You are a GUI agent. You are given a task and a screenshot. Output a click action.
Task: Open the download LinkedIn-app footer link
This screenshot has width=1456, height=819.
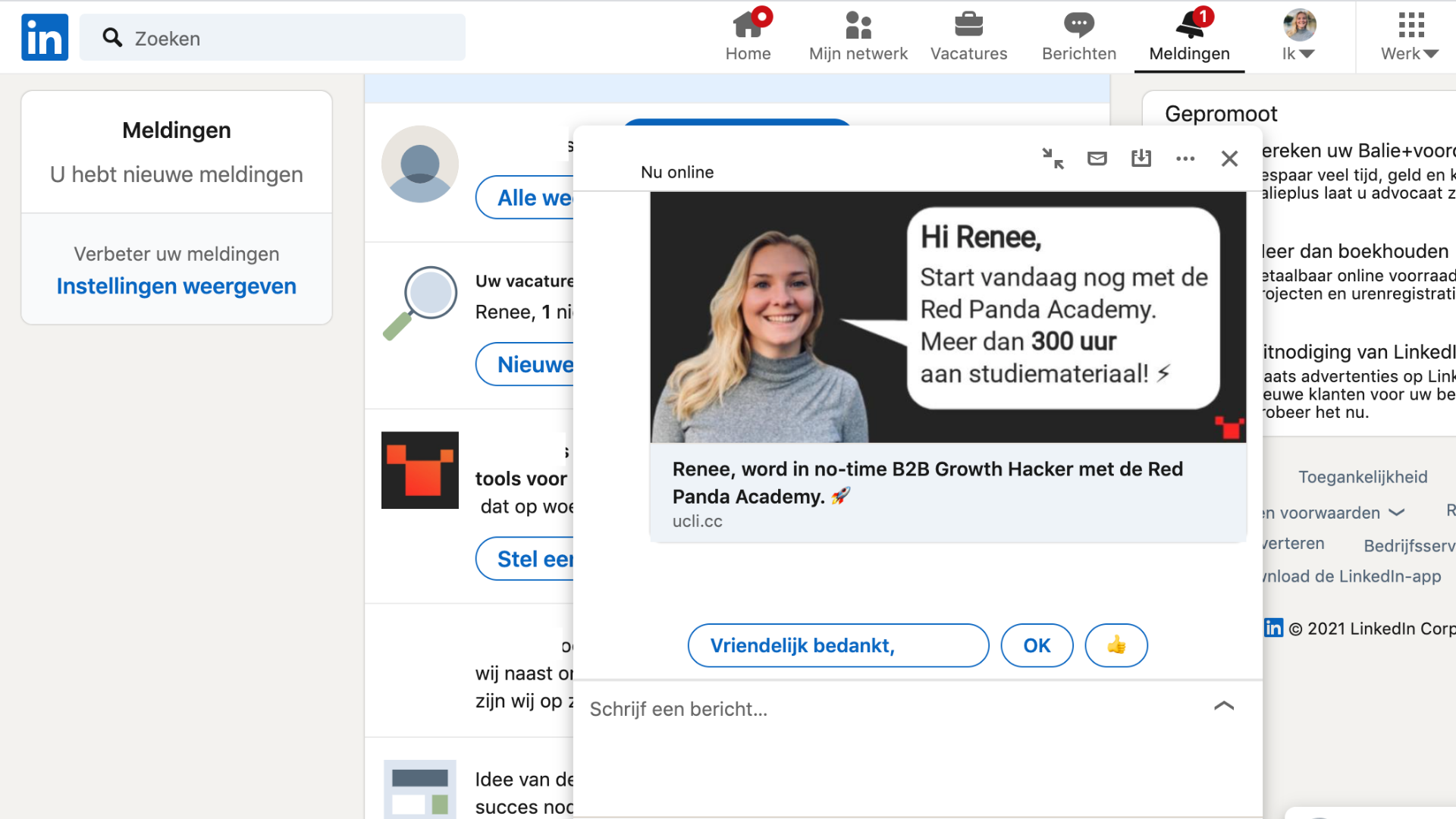[1352, 576]
